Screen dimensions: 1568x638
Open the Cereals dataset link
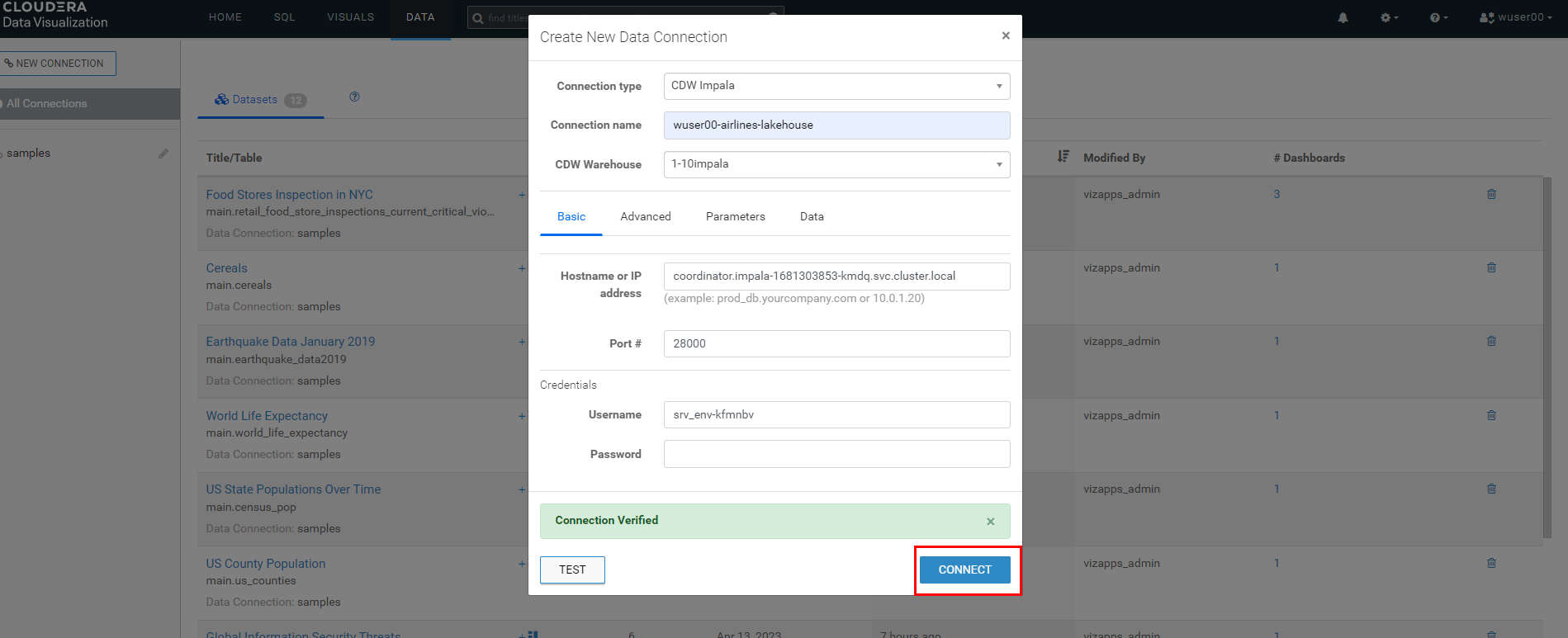click(226, 268)
